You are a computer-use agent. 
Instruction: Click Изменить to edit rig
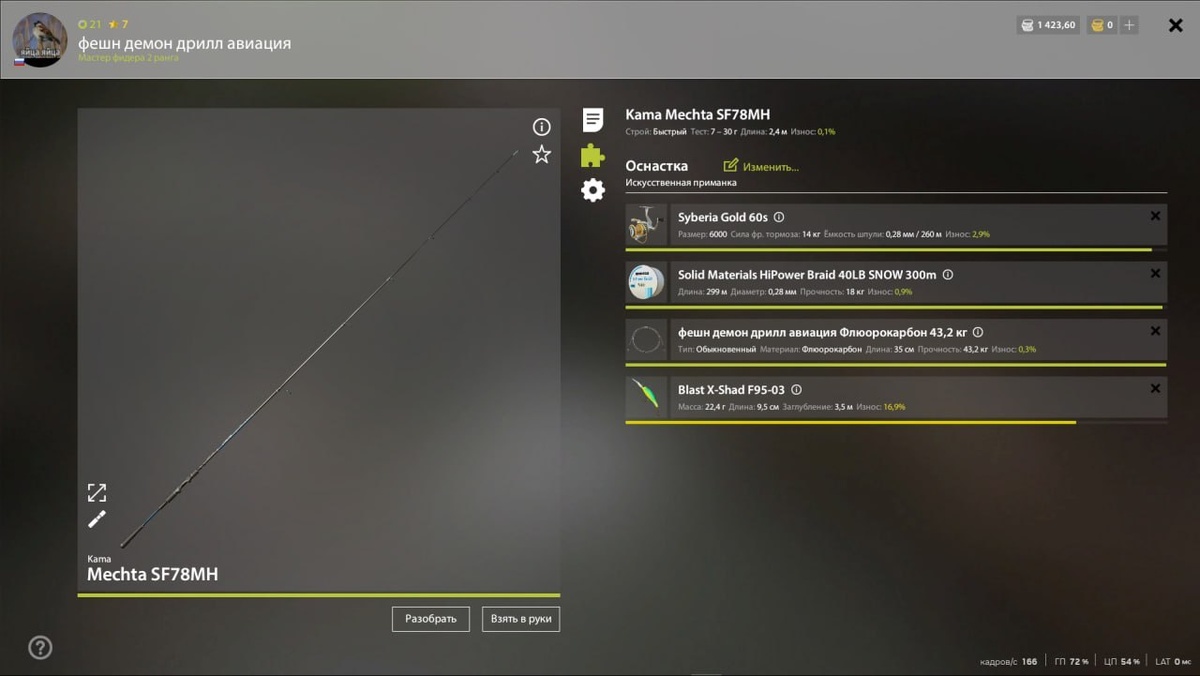(x=761, y=166)
